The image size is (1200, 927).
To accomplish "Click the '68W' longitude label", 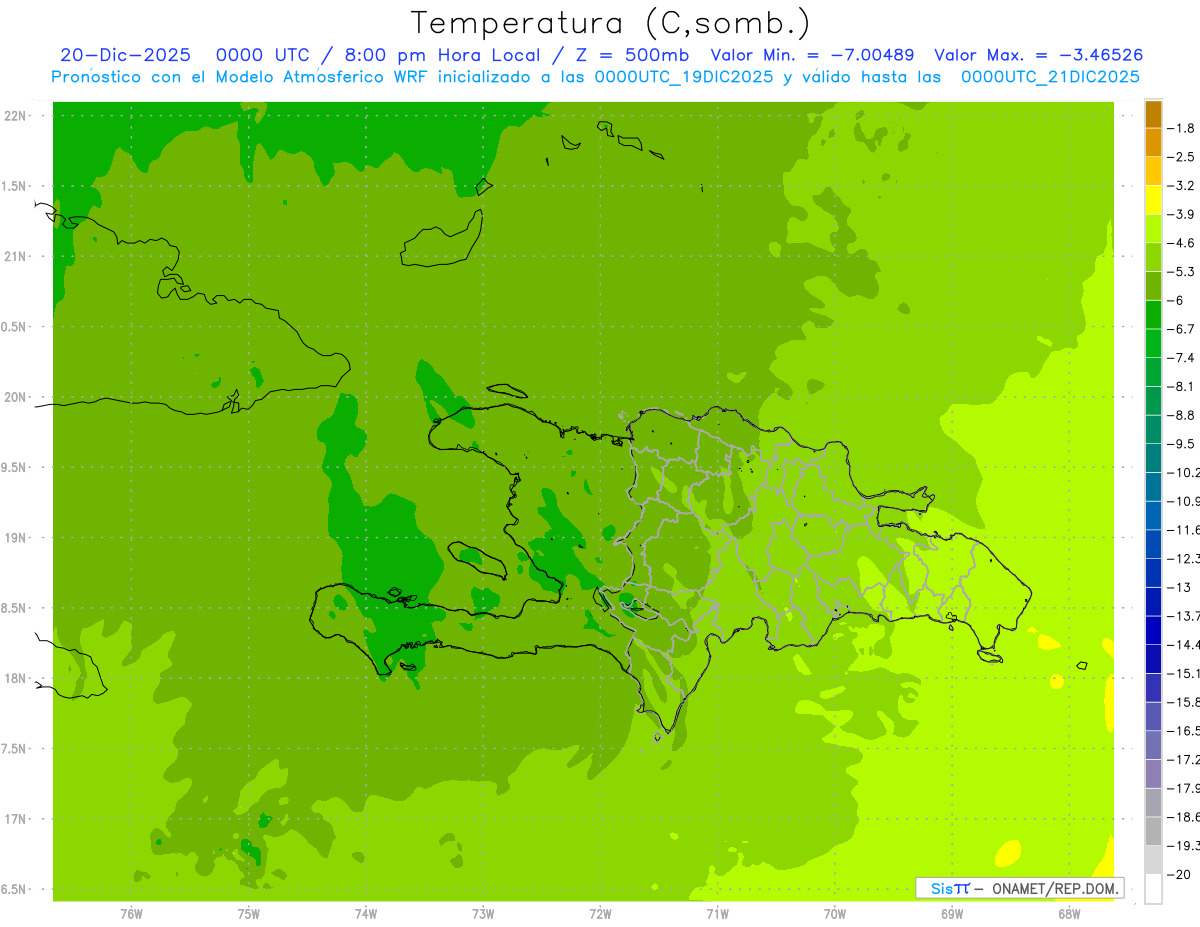I will (1068, 914).
